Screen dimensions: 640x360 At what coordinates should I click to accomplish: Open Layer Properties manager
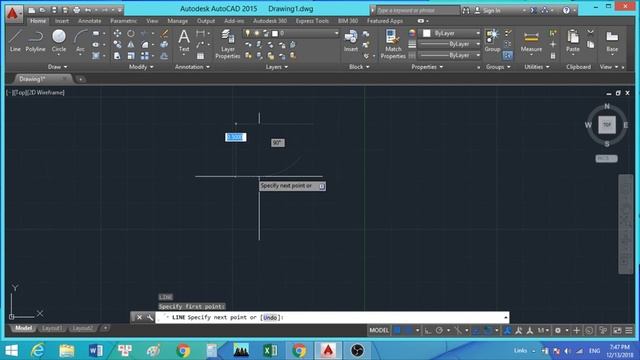pos(227,44)
